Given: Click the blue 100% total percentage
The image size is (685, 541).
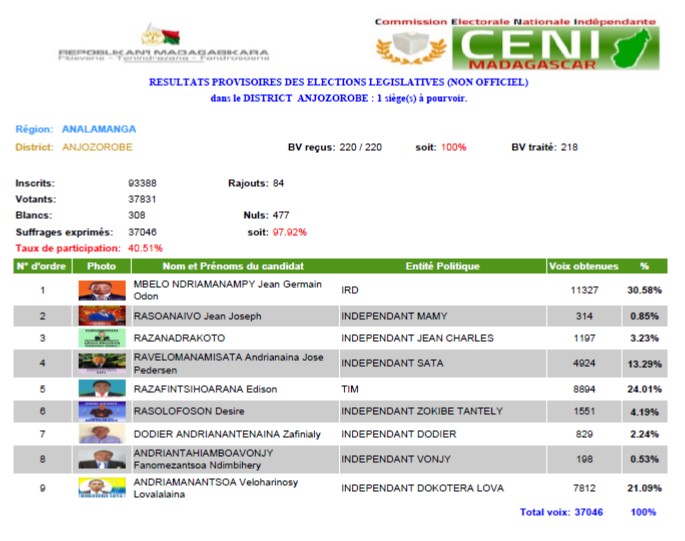Looking at the screenshot, I should pyautogui.click(x=643, y=512).
